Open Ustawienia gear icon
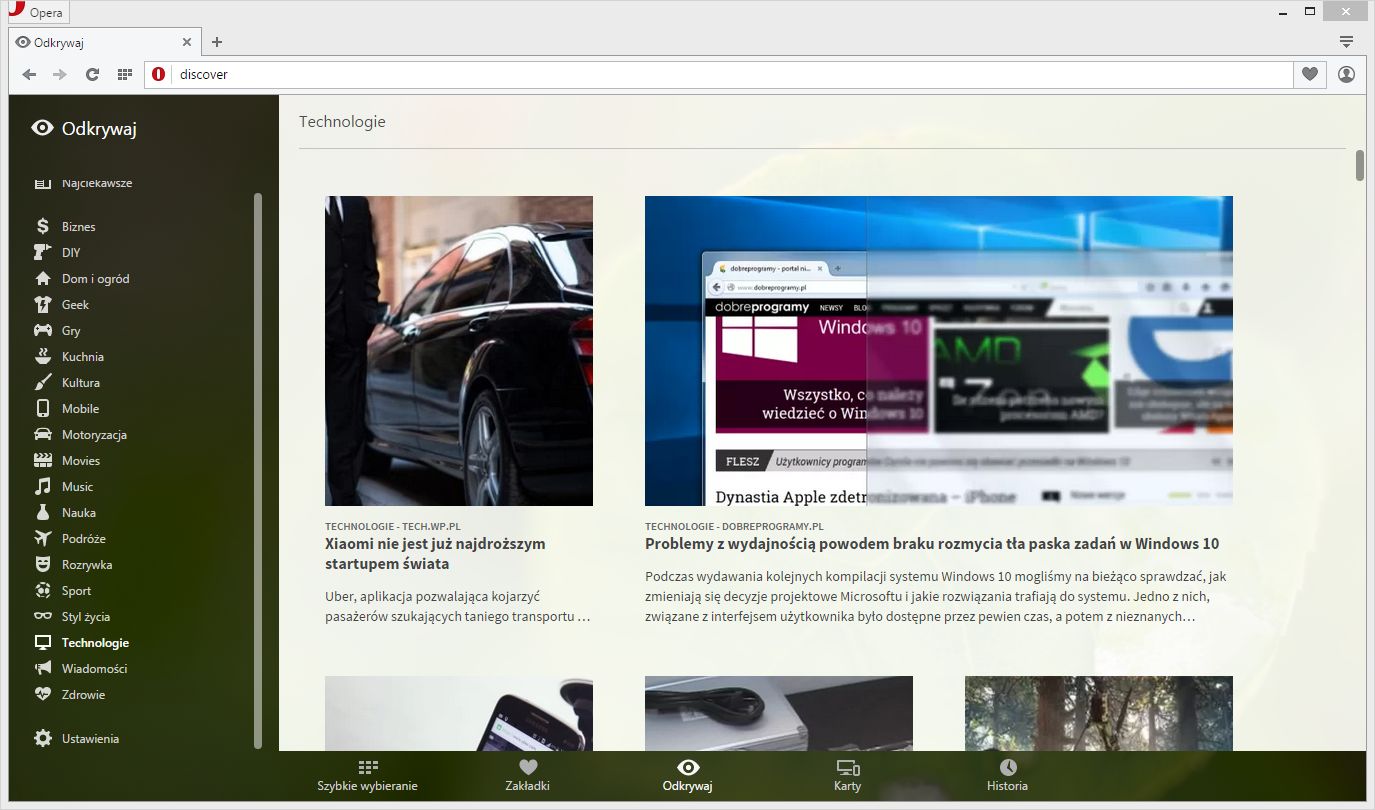This screenshot has height=810, width=1375. click(x=42, y=739)
